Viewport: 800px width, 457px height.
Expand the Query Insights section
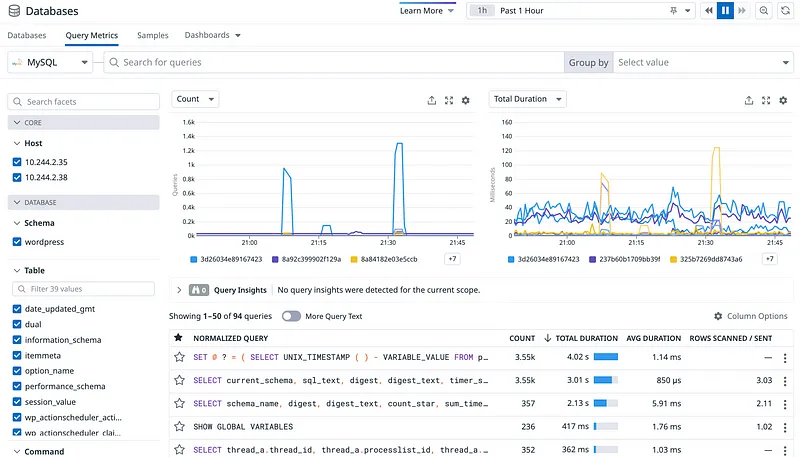[x=179, y=290]
